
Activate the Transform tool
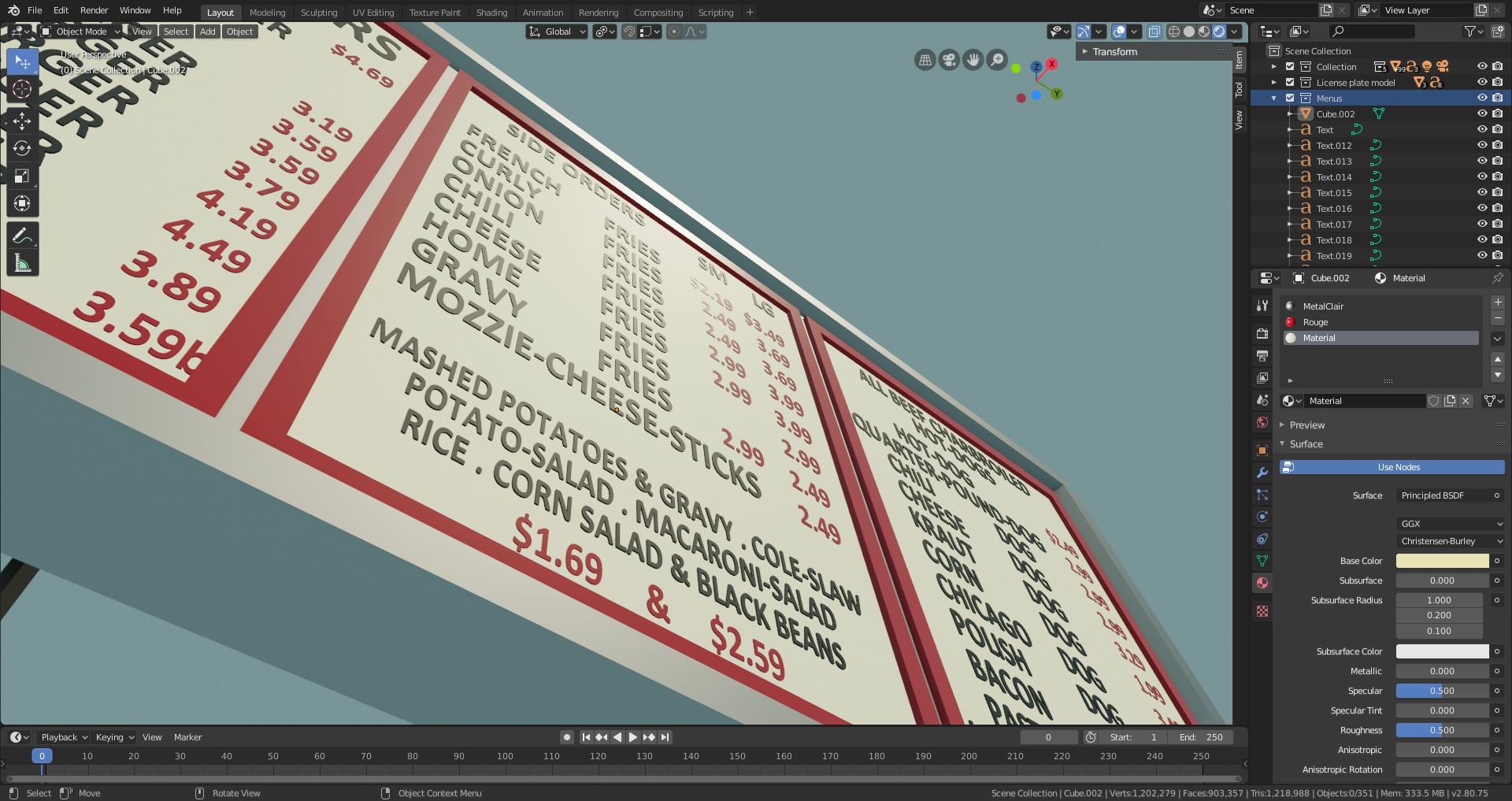[x=22, y=203]
